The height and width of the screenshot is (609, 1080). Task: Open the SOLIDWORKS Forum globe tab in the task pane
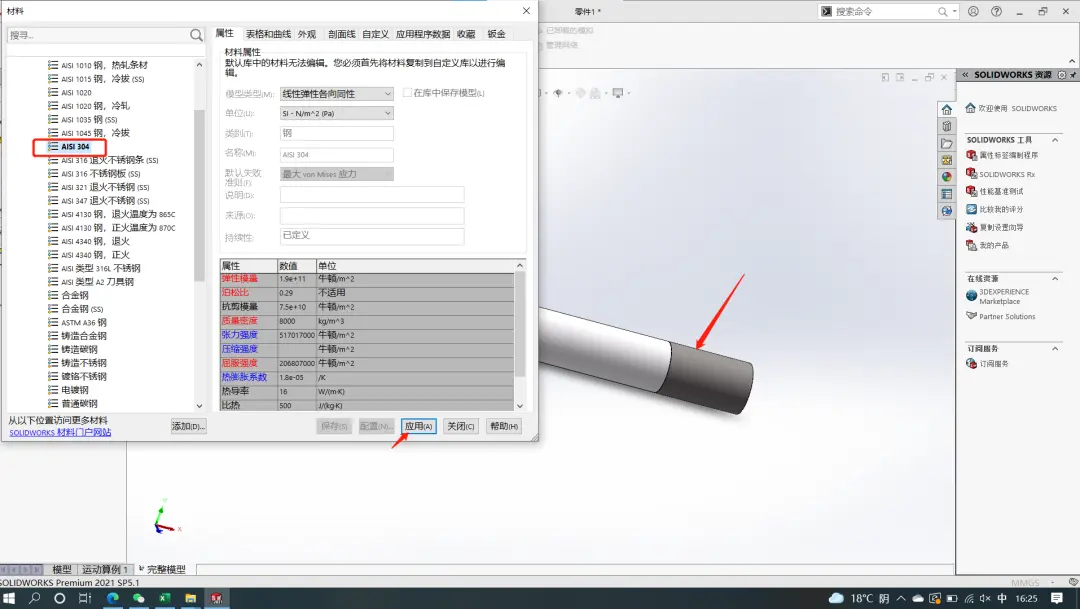(x=947, y=211)
